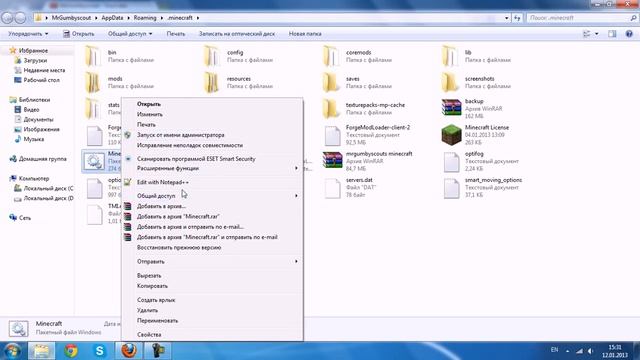Select the texturepacks-mp-cache folder icon
640x360 pixels.
331,109
